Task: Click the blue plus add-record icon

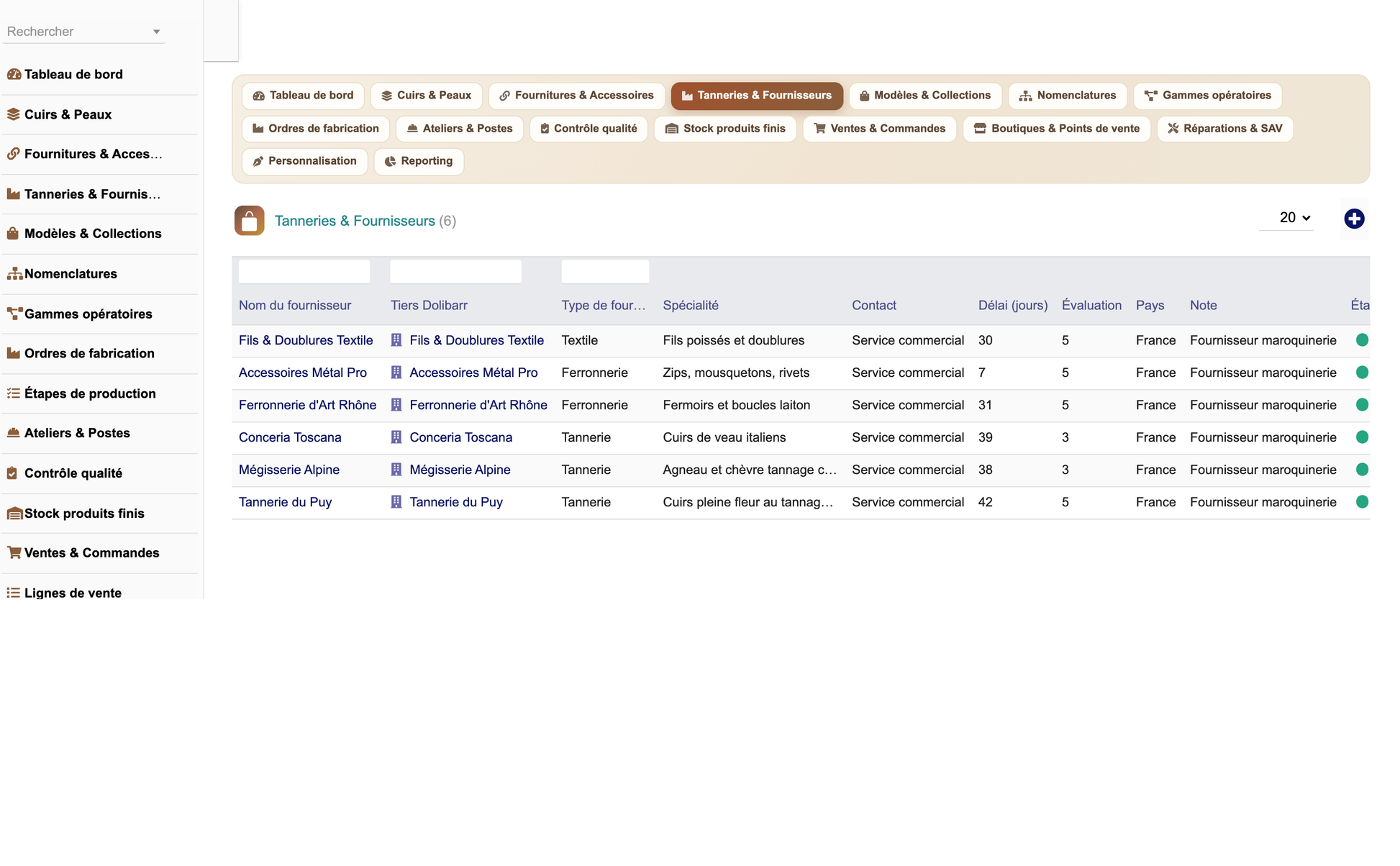Action: [1354, 219]
